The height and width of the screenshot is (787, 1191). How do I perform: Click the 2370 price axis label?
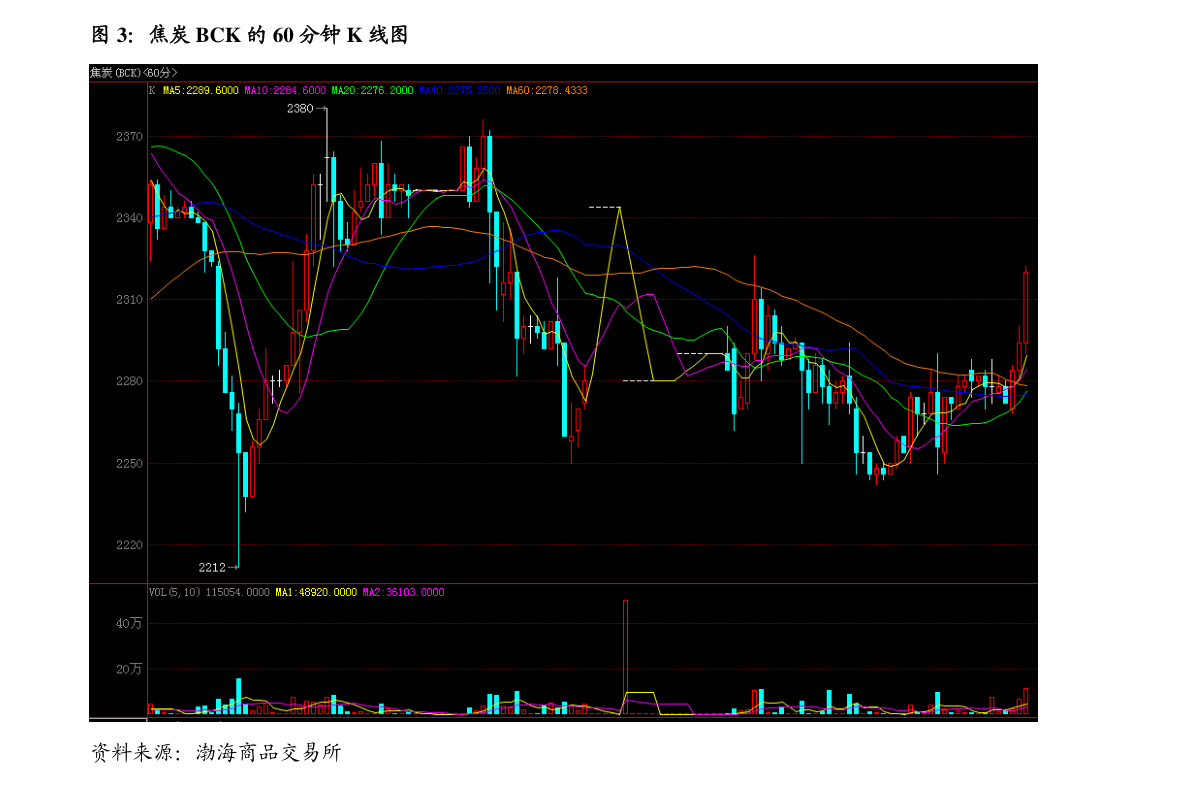pyautogui.click(x=129, y=137)
